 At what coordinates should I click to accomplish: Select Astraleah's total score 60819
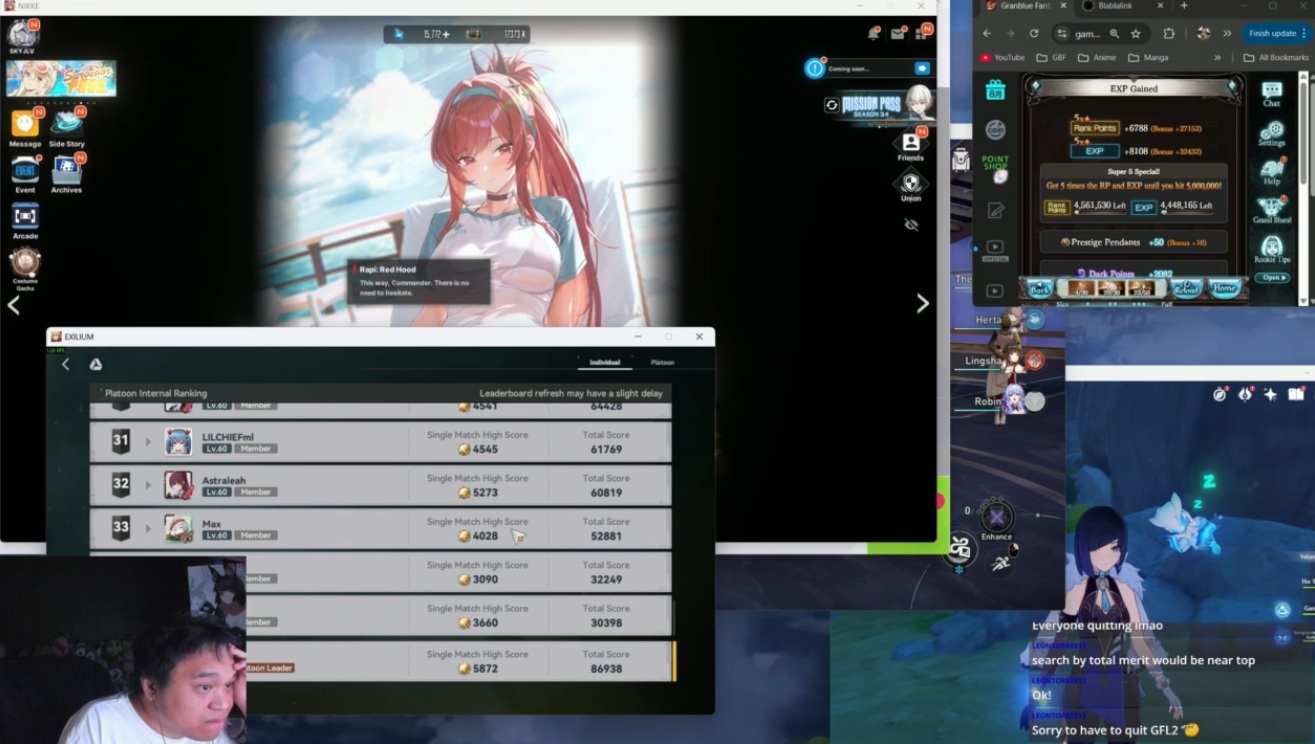[606, 493]
